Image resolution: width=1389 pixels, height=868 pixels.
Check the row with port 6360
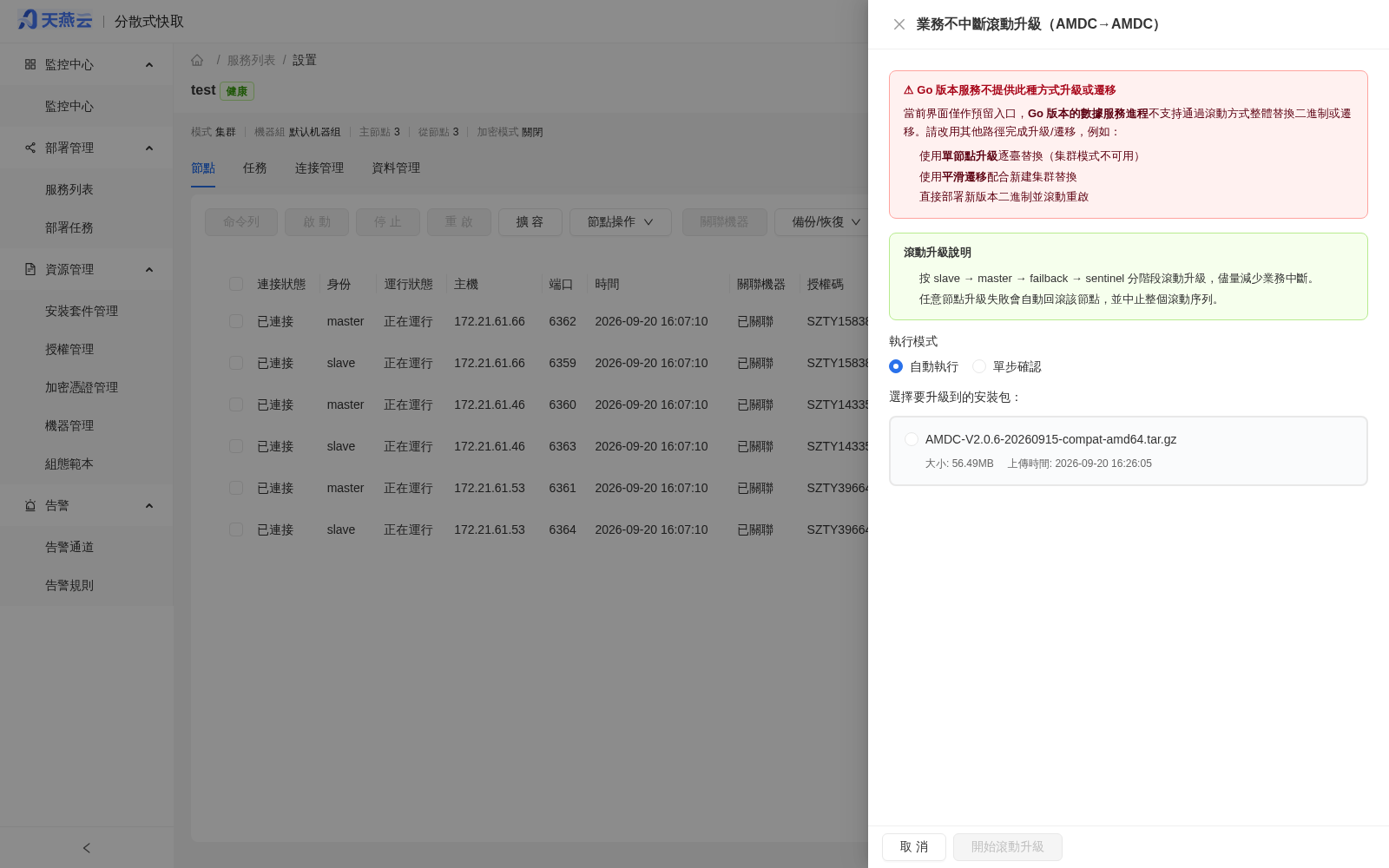[236, 404]
